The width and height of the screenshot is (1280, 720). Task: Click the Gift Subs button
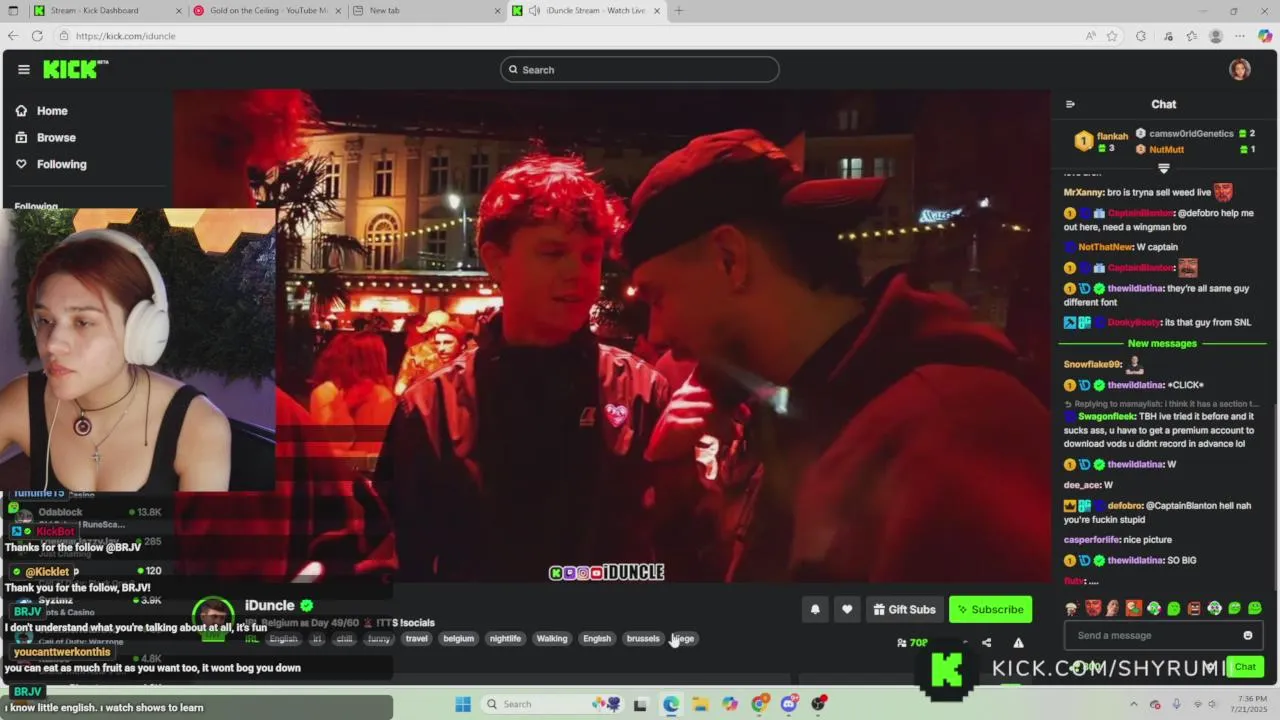pyautogui.click(x=904, y=609)
